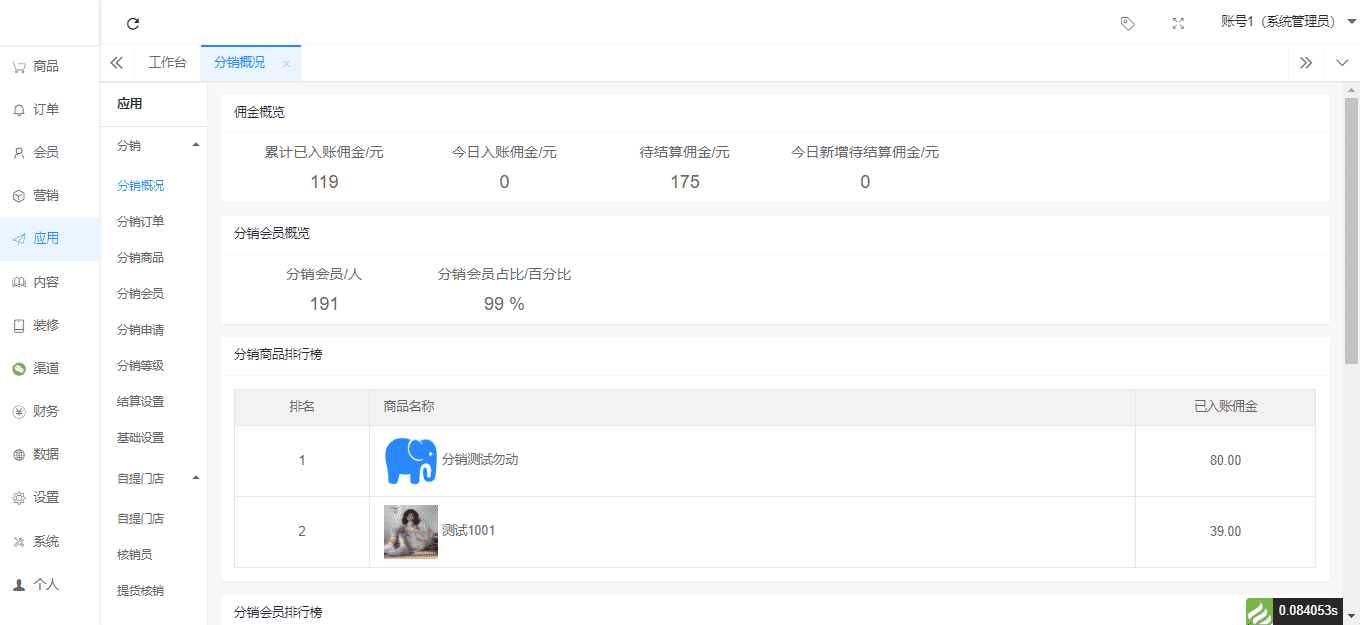Click the vertical scrollbar on the right
Screen dimensions: 1360x625
(x=1351, y=230)
